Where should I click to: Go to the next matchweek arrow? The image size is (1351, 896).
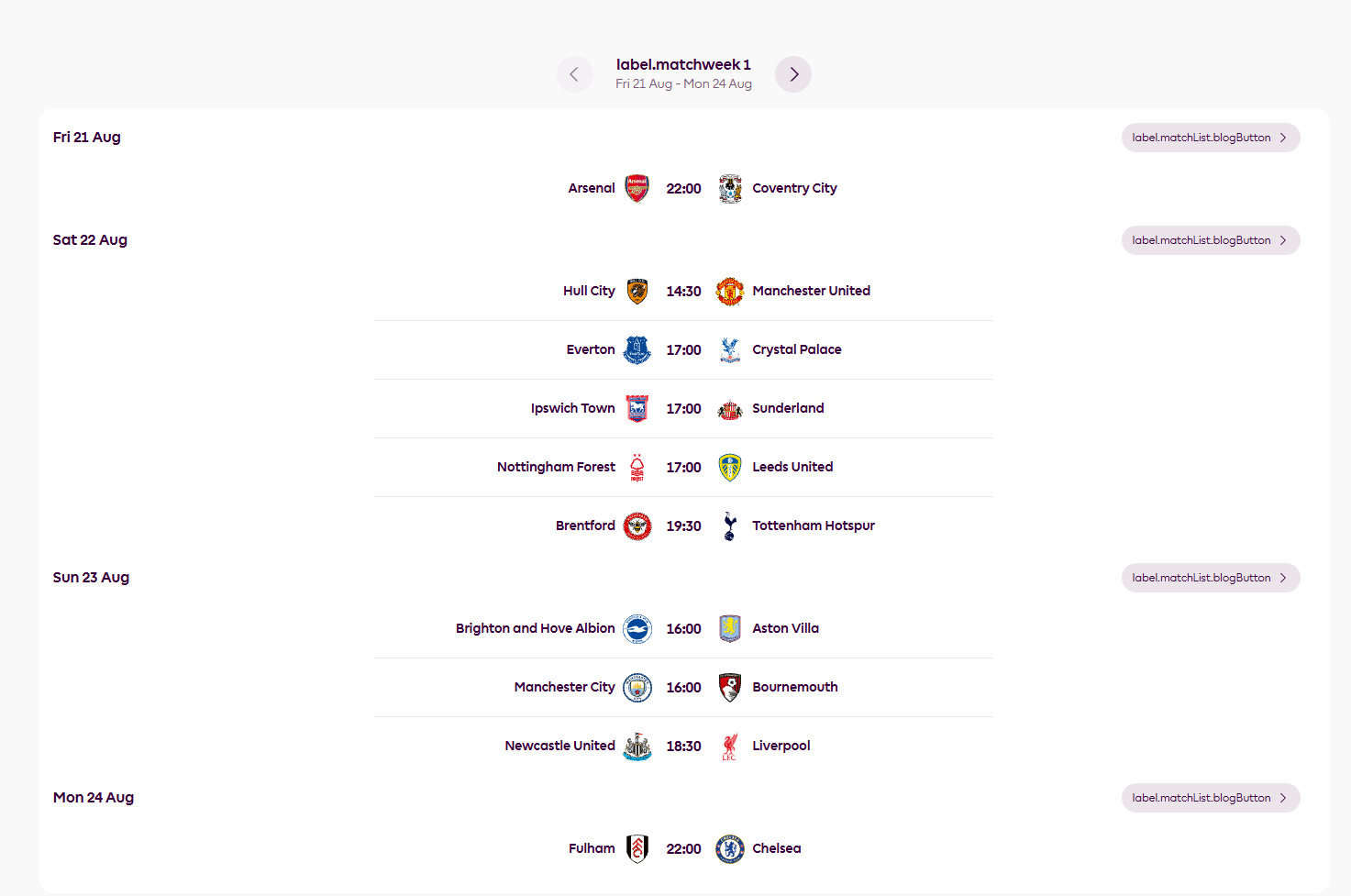point(793,74)
